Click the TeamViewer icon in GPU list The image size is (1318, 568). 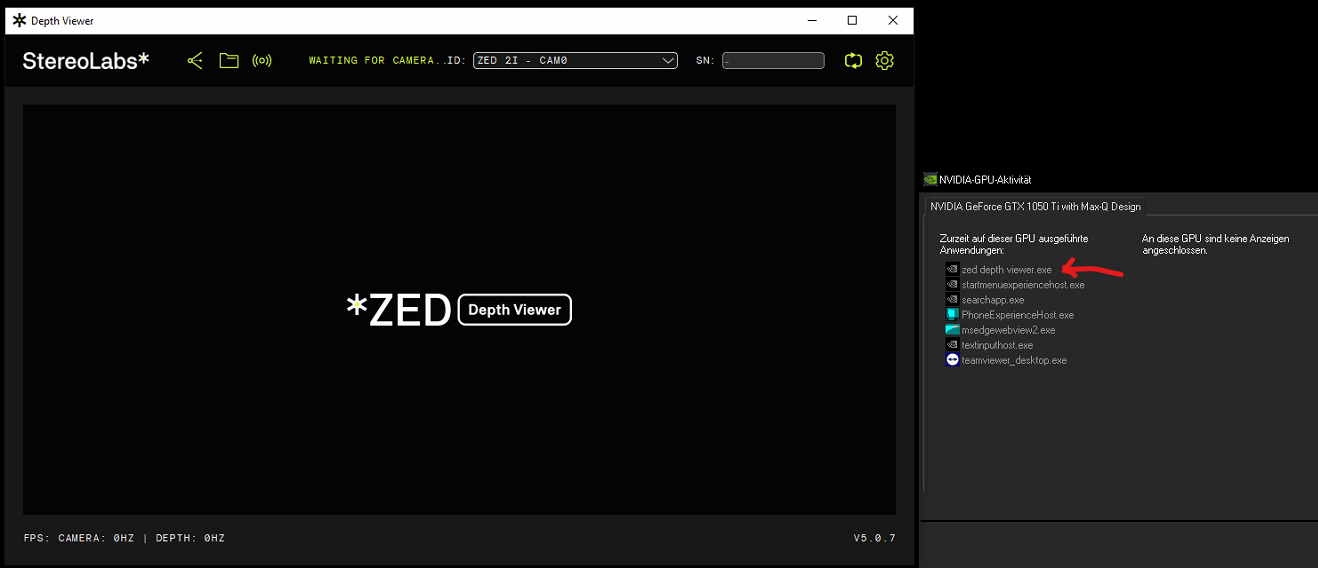pos(952,360)
